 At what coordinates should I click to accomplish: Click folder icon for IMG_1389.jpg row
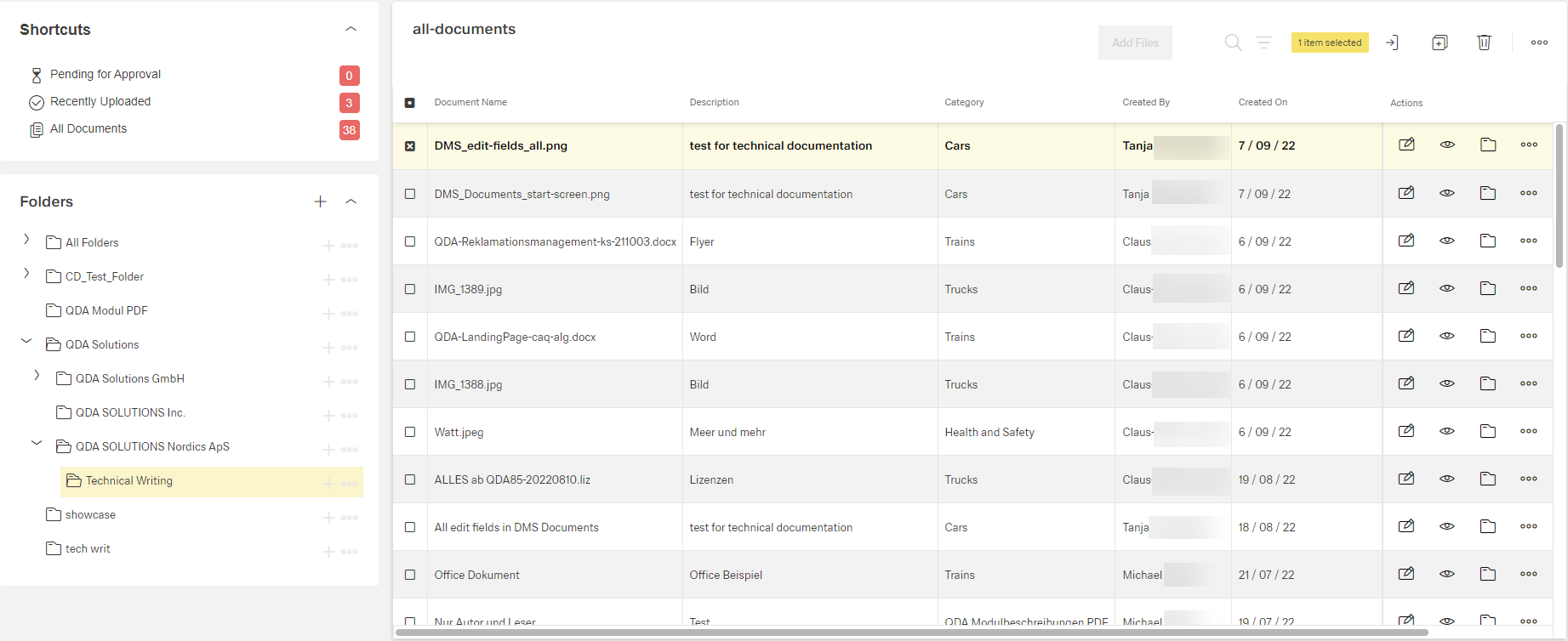pyautogui.click(x=1488, y=288)
